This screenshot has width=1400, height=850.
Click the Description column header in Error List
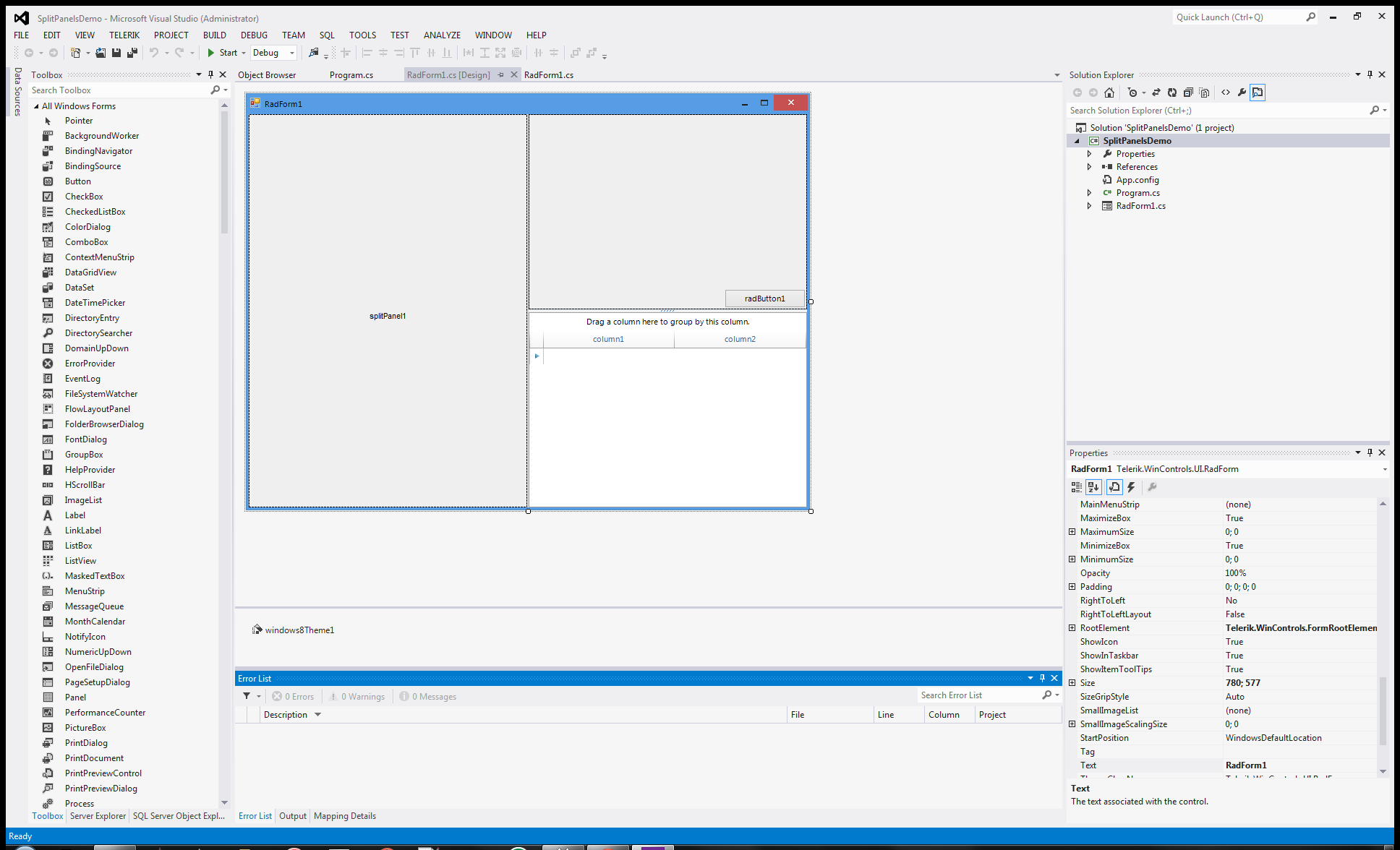(x=524, y=715)
